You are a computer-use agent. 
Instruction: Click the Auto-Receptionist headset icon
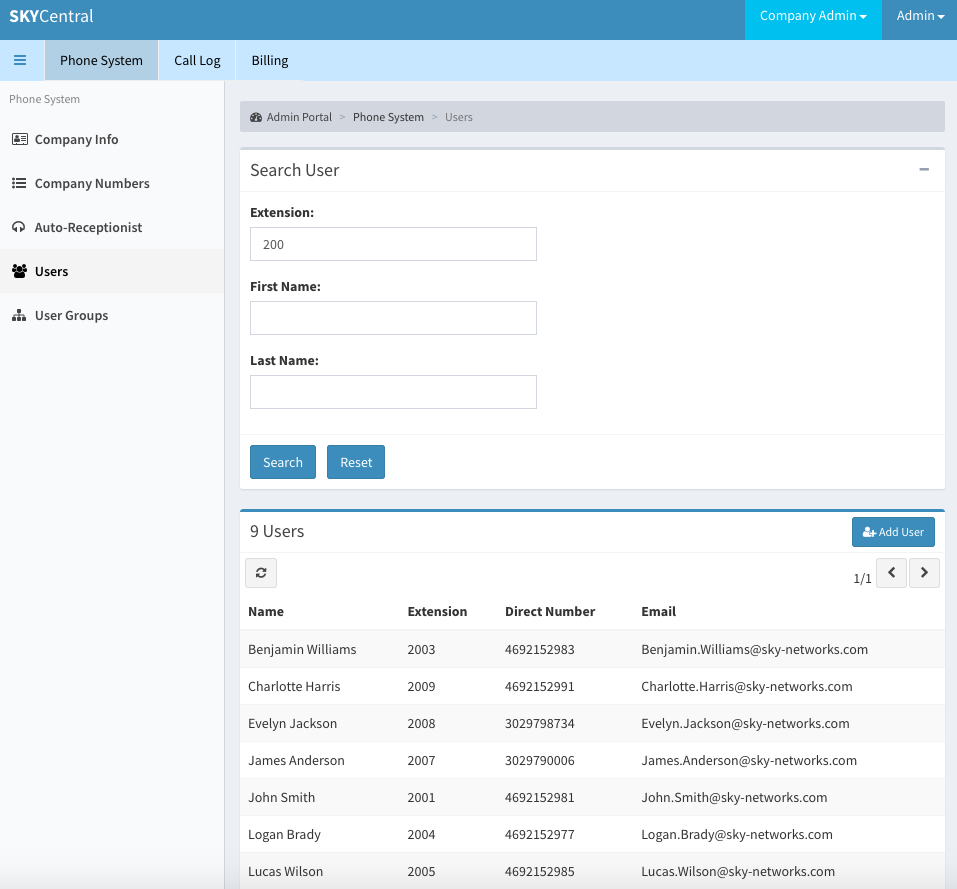pos(19,227)
